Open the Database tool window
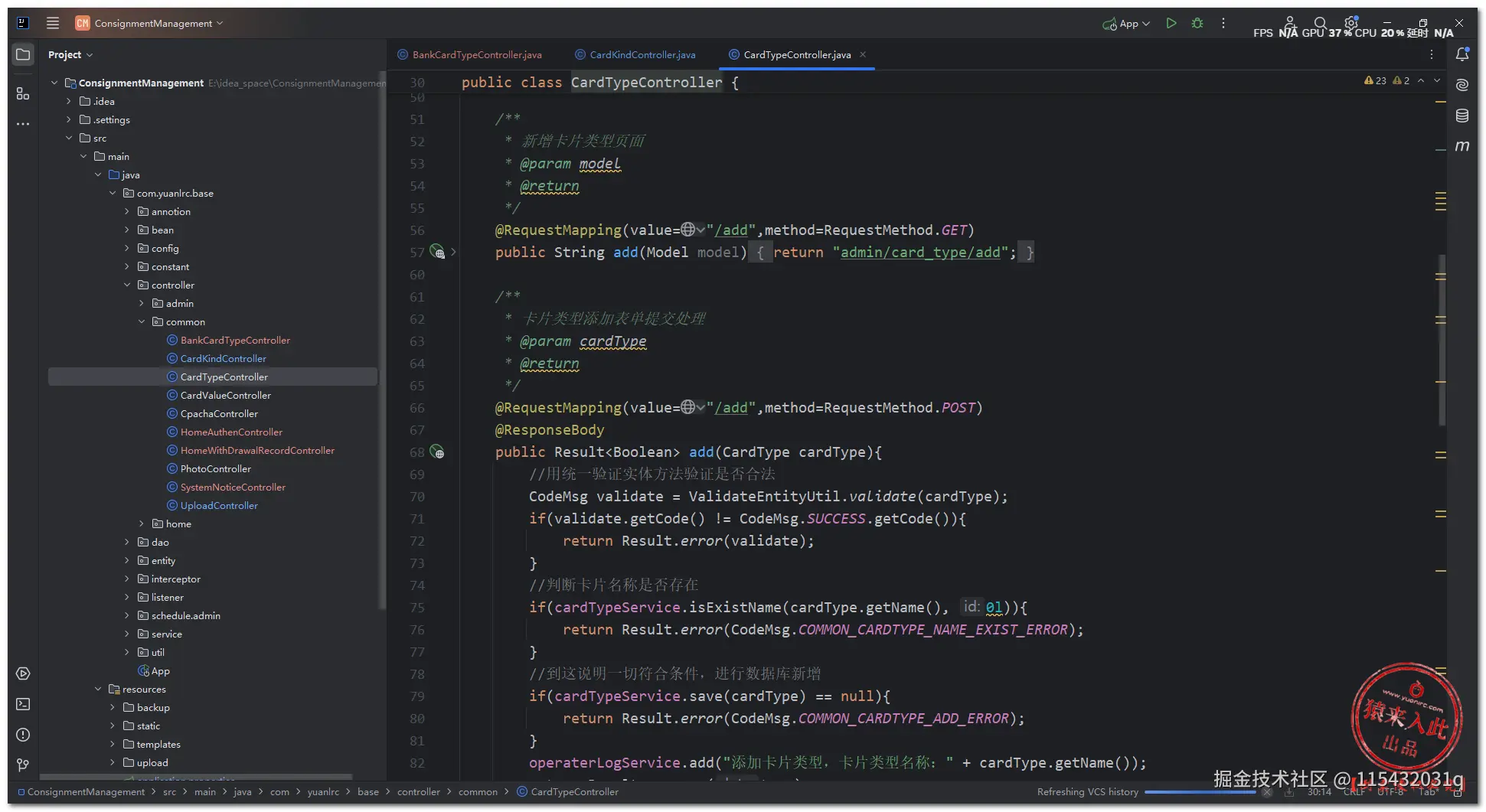1486x812 pixels. (1462, 116)
